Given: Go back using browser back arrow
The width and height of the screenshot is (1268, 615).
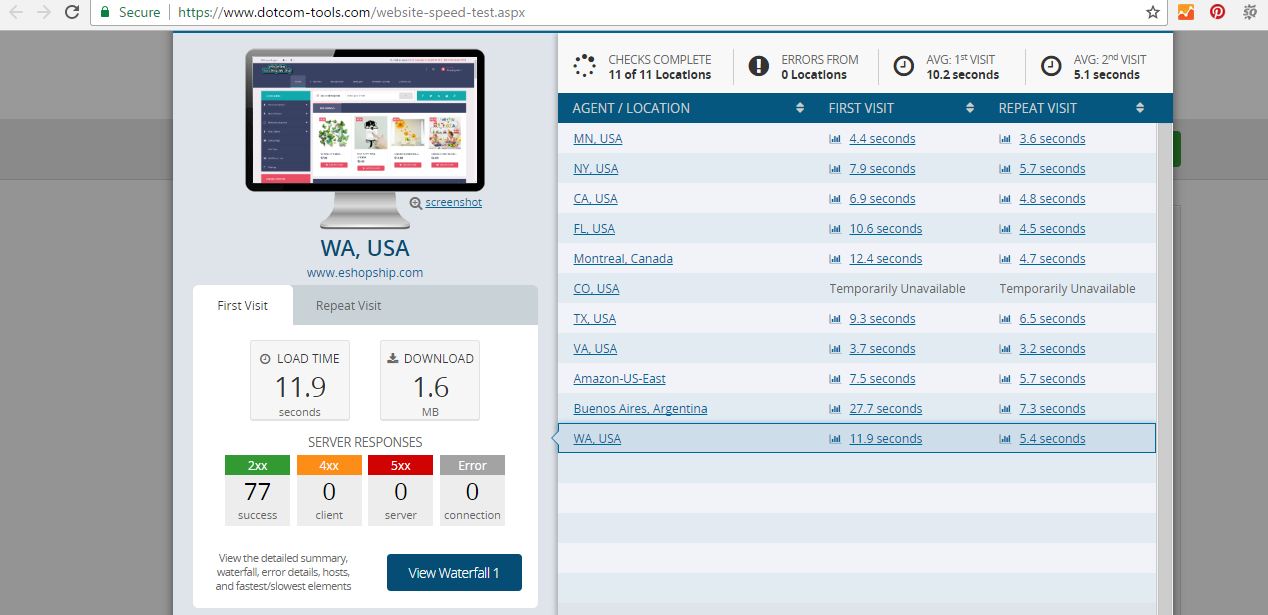Looking at the screenshot, I should coord(16,12).
